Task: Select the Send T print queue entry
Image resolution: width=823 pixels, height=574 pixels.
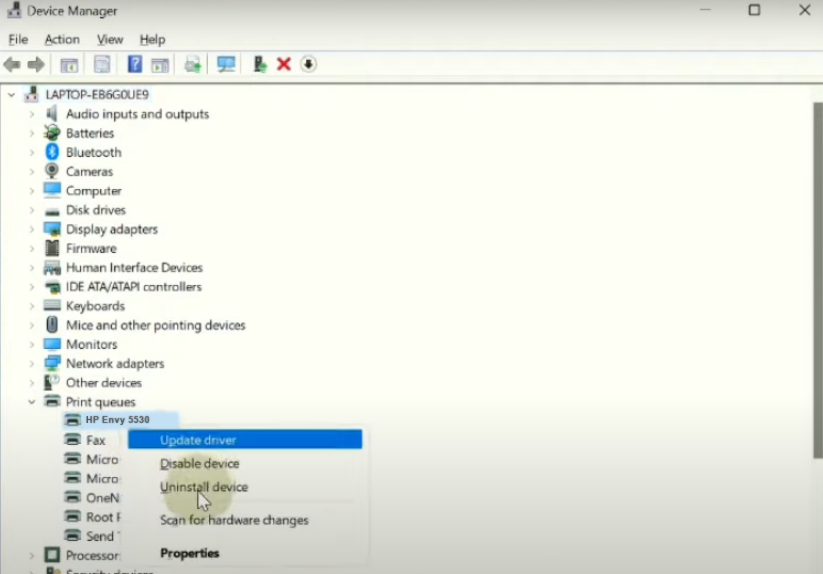Action: [x=103, y=536]
